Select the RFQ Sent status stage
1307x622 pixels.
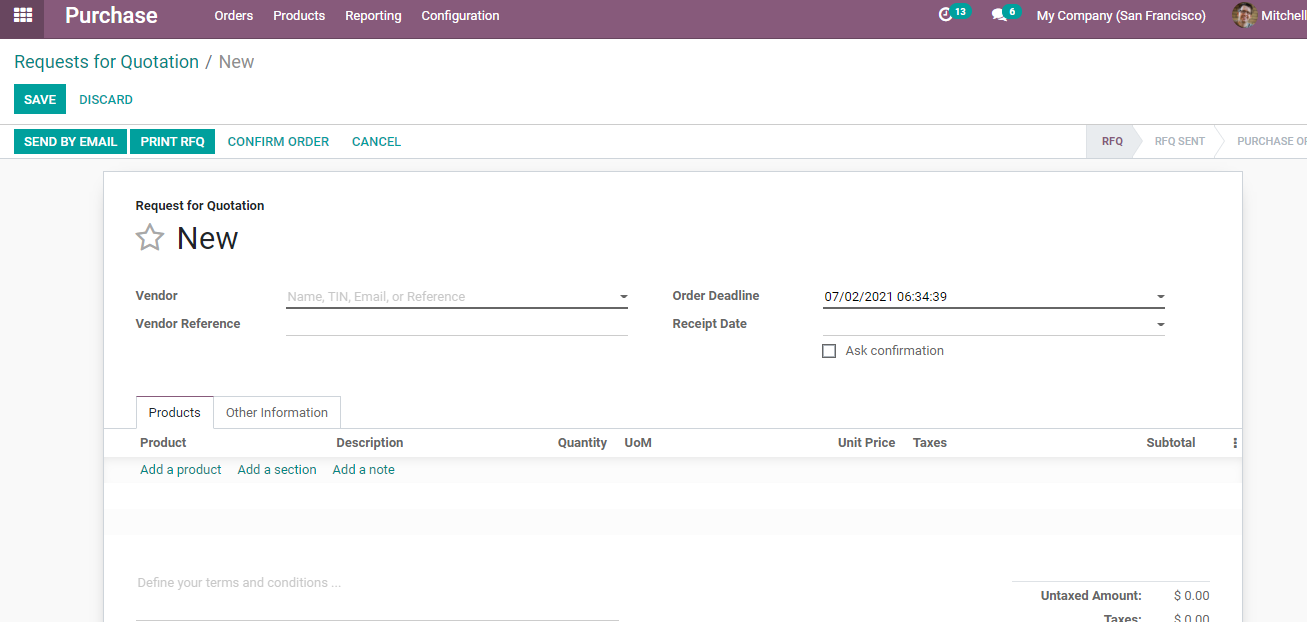pyautogui.click(x=1179, y=142)
